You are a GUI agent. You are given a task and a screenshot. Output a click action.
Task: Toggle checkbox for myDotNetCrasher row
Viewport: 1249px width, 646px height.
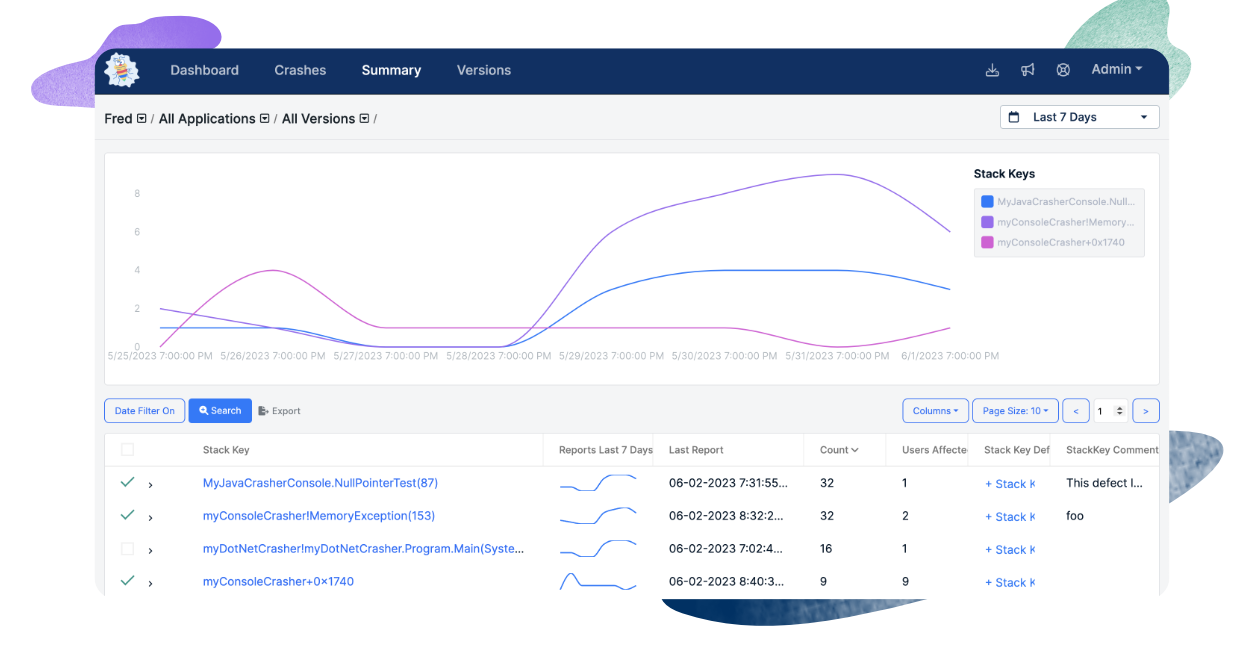pyautogui.click(x=127, y=549)
